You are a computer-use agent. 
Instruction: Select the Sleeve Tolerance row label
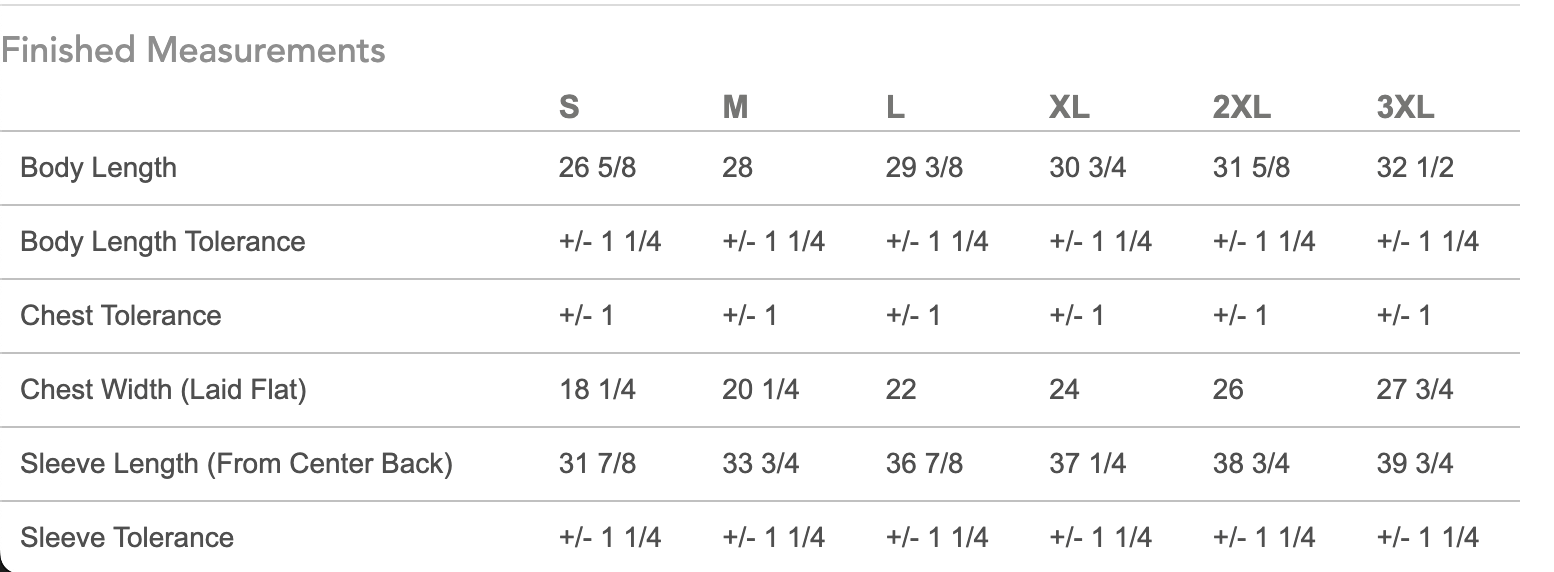point(126,537)
